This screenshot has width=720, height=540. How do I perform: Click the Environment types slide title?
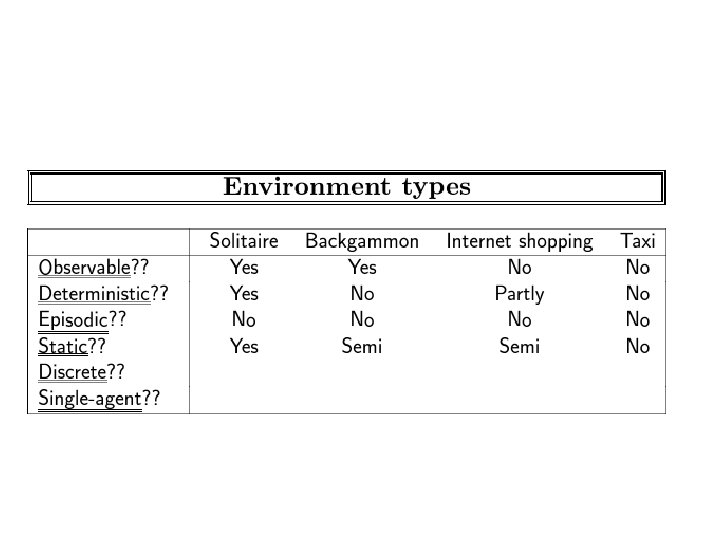346,187
